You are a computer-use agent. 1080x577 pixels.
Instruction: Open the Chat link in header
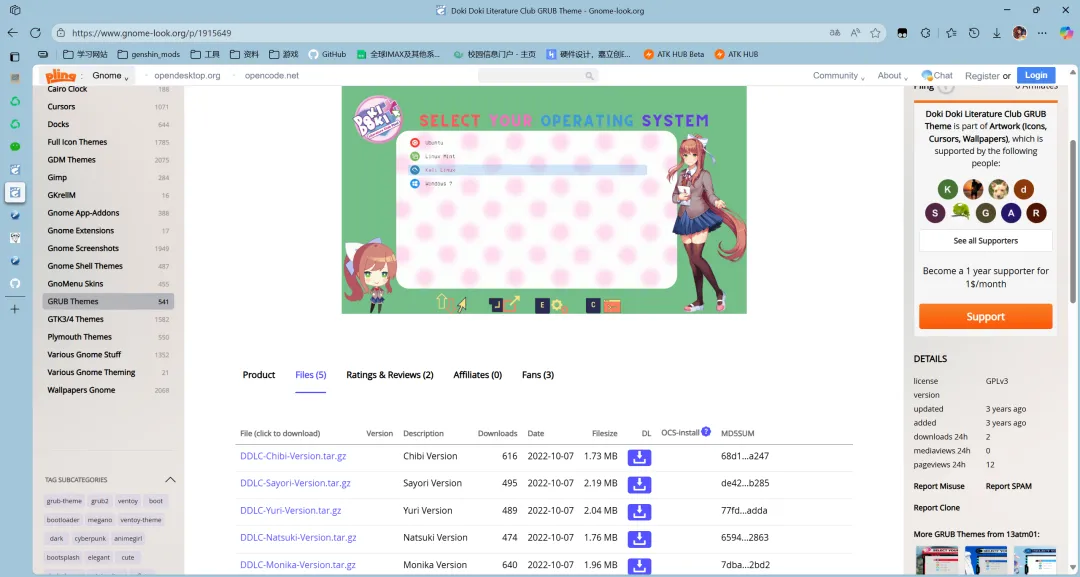937,76
